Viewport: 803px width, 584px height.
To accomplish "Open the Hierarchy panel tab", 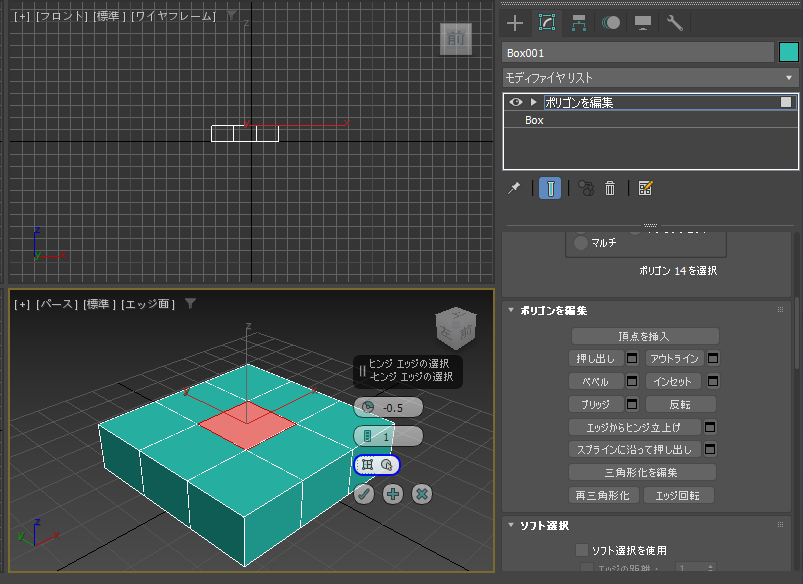I will (x=579, y=23).
